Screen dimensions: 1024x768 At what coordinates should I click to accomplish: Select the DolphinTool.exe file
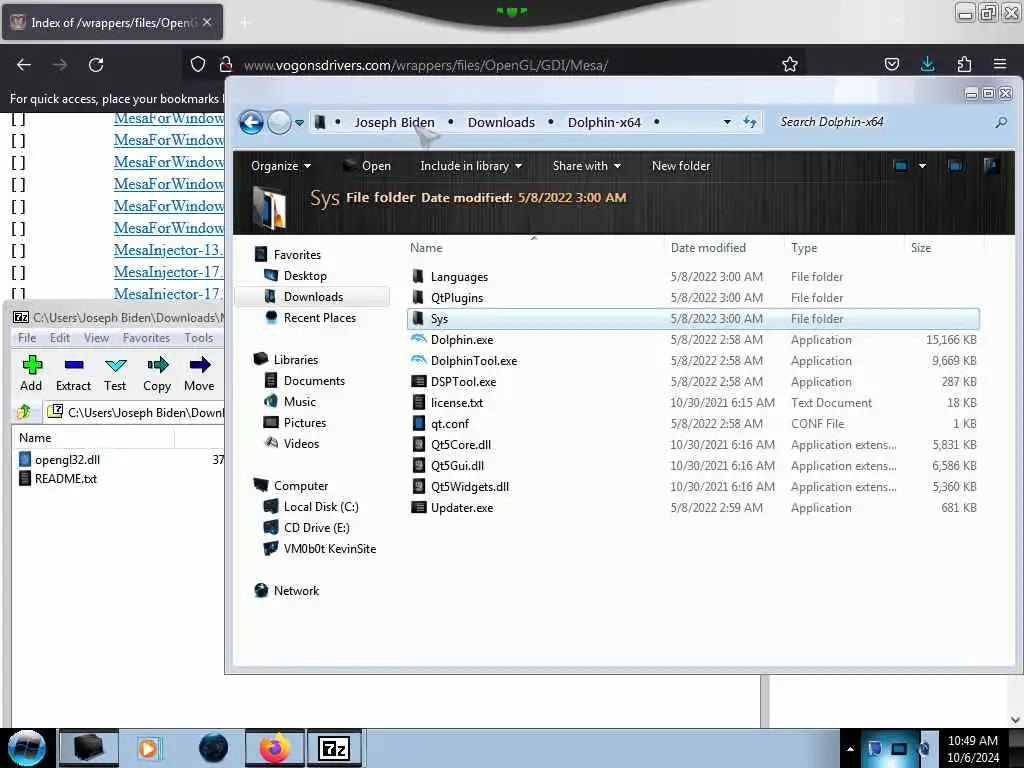[x=473, y=360]
